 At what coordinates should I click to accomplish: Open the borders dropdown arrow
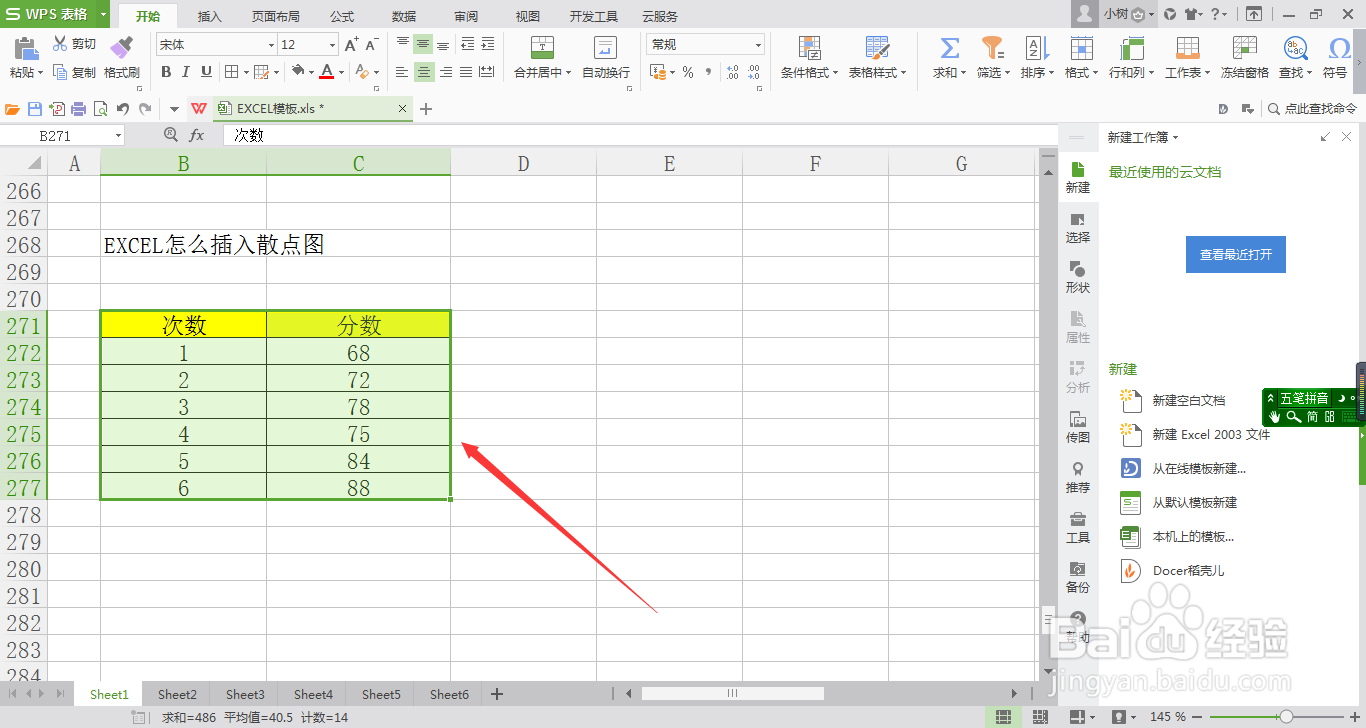[245, 72]
